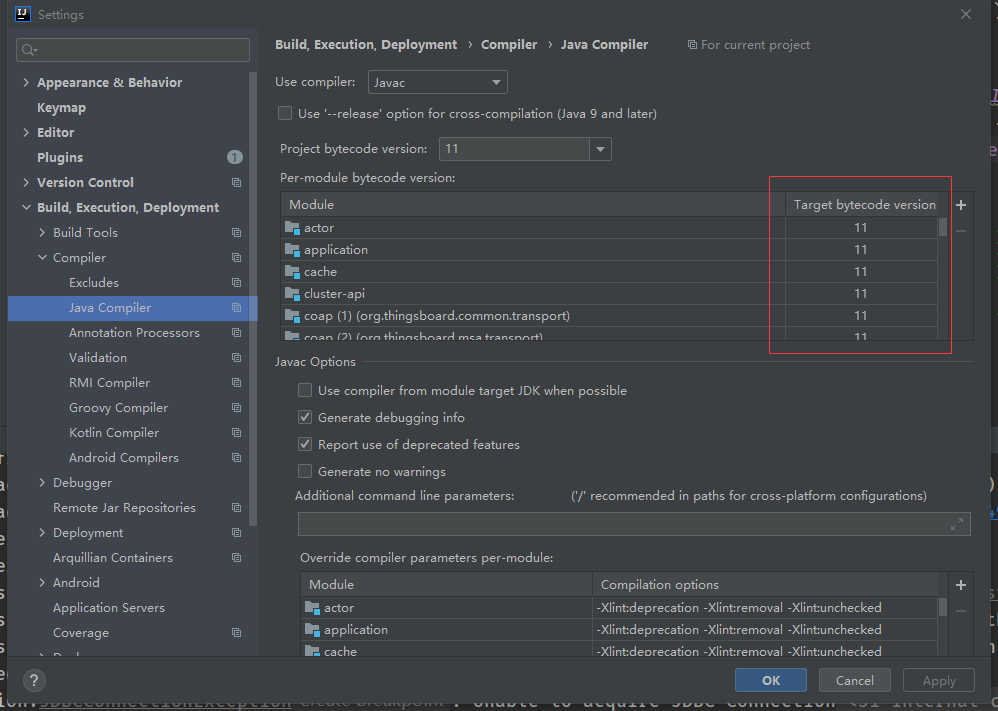Open Application Servers settings
The width and height of the screenshot is (998, 711).
(109, 608)
